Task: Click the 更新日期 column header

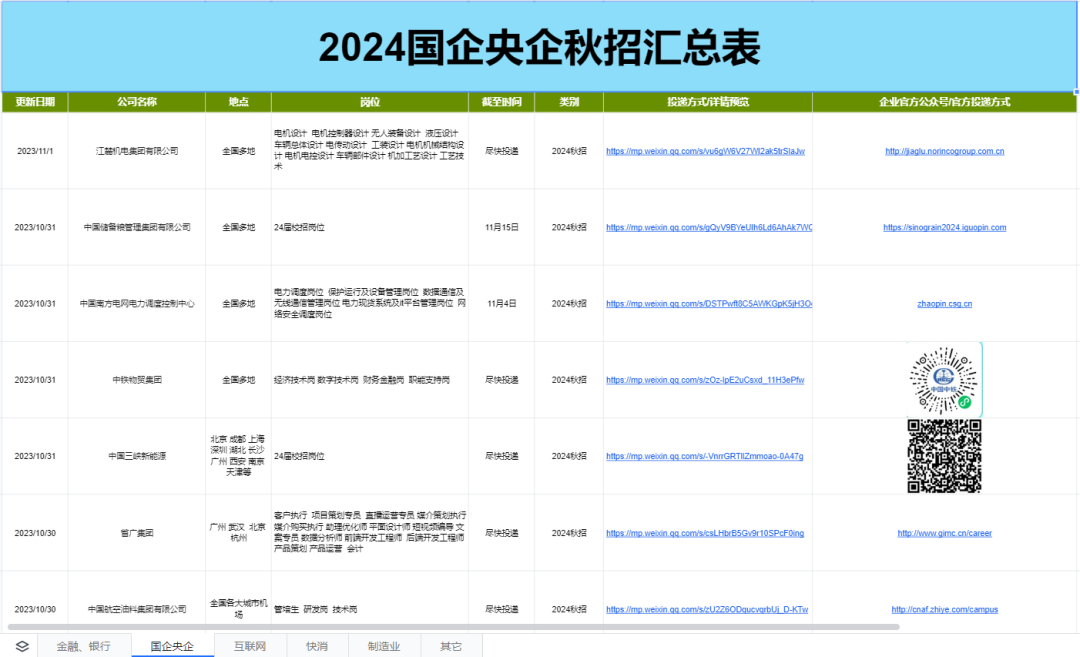Action: (x=35, y=102)
